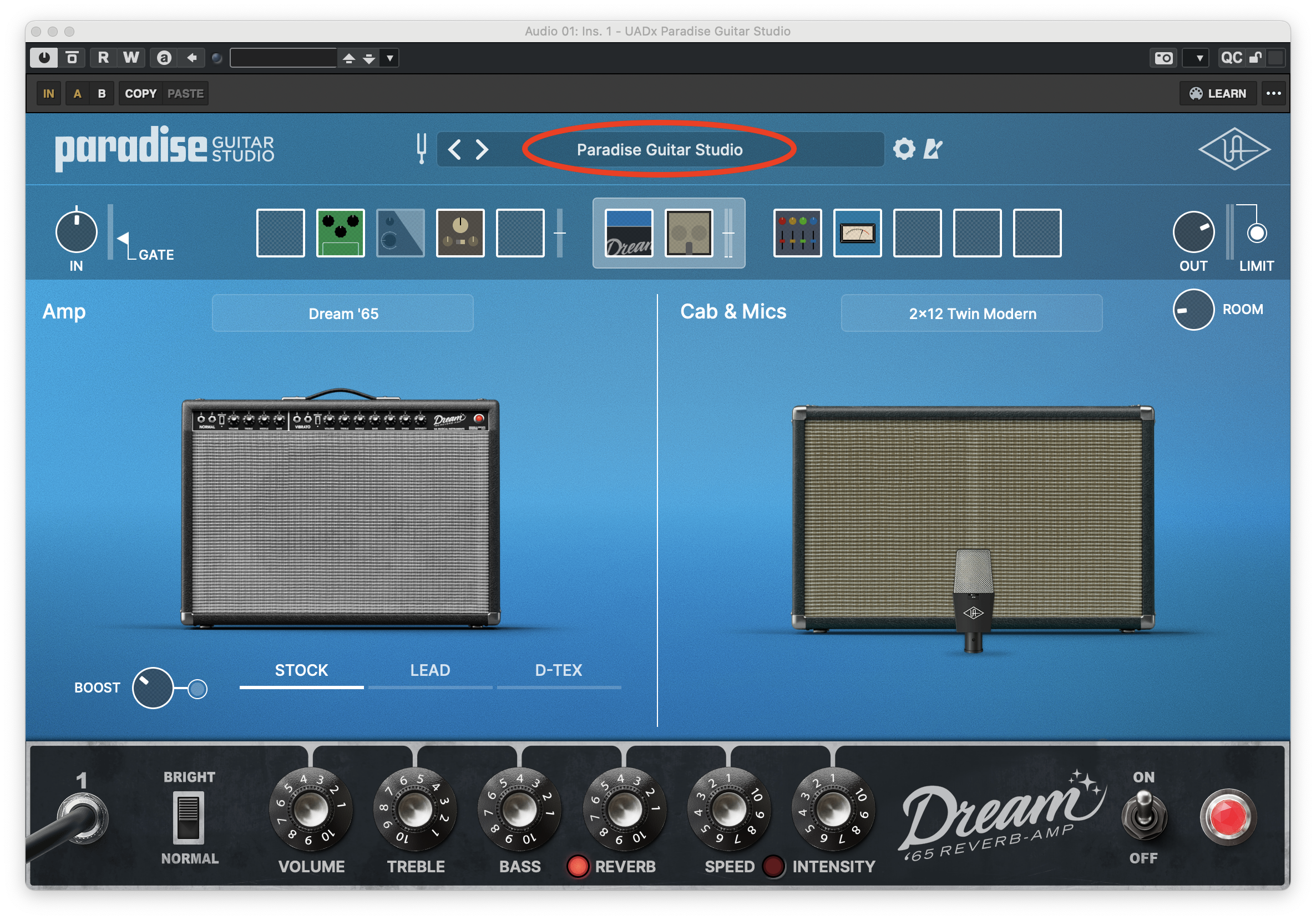Open the Paradise Guitar Studio preset menu
This screenshot has height=920, width=1316.
coord(659,150)
